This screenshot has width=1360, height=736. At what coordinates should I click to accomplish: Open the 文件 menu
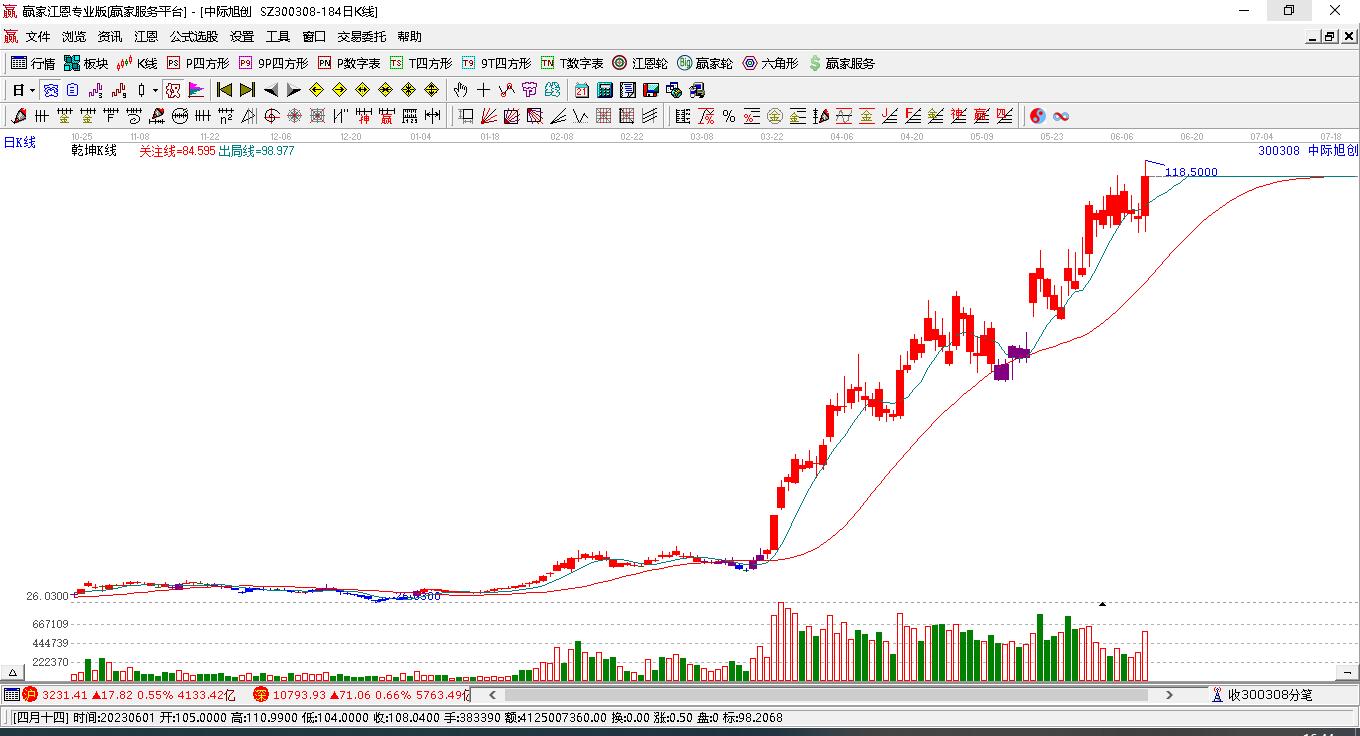(38, 37)
